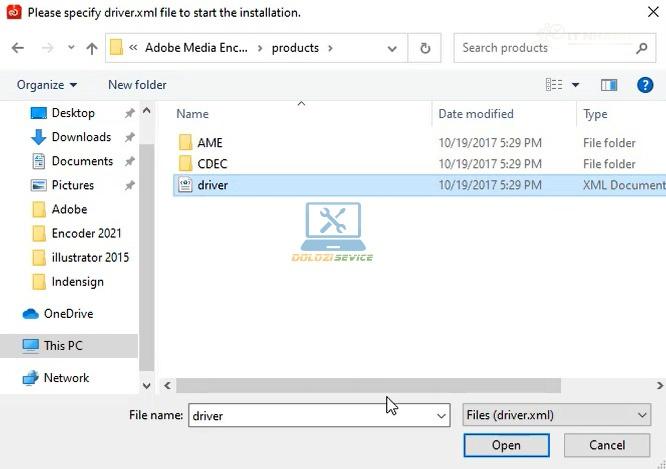Expand the File name history dropdown
The width and height of the screenshot is (666, 469).
(441, 415)
